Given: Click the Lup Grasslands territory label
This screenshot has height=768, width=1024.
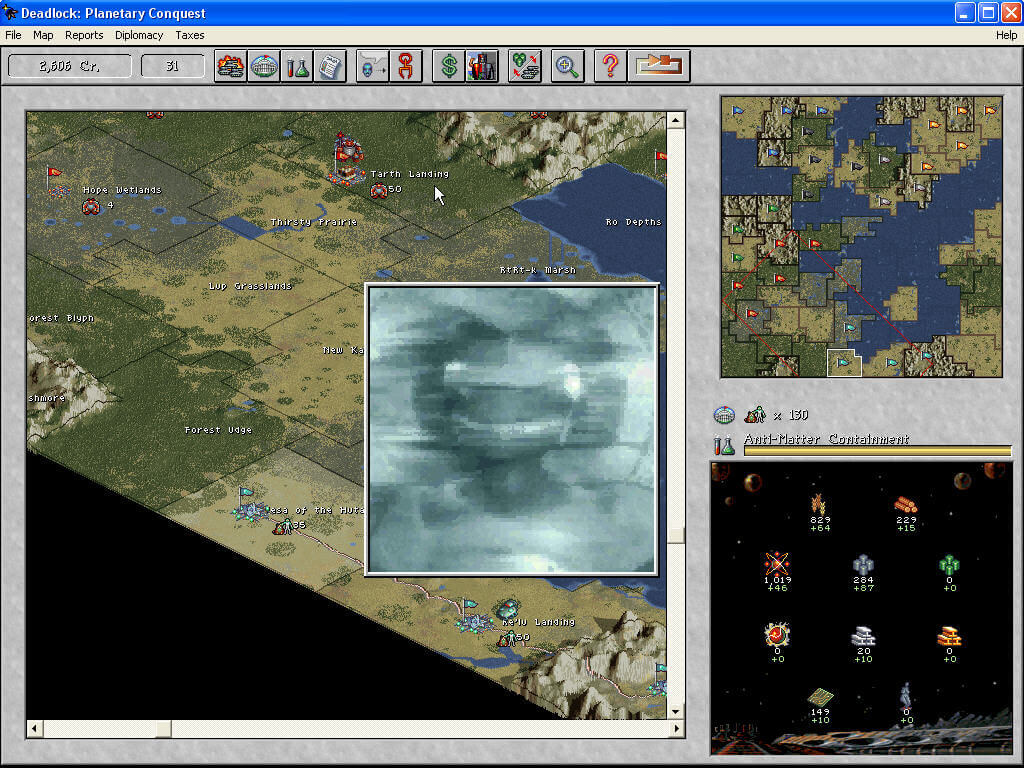Looking at the screenshot, I should pos(250,286).
